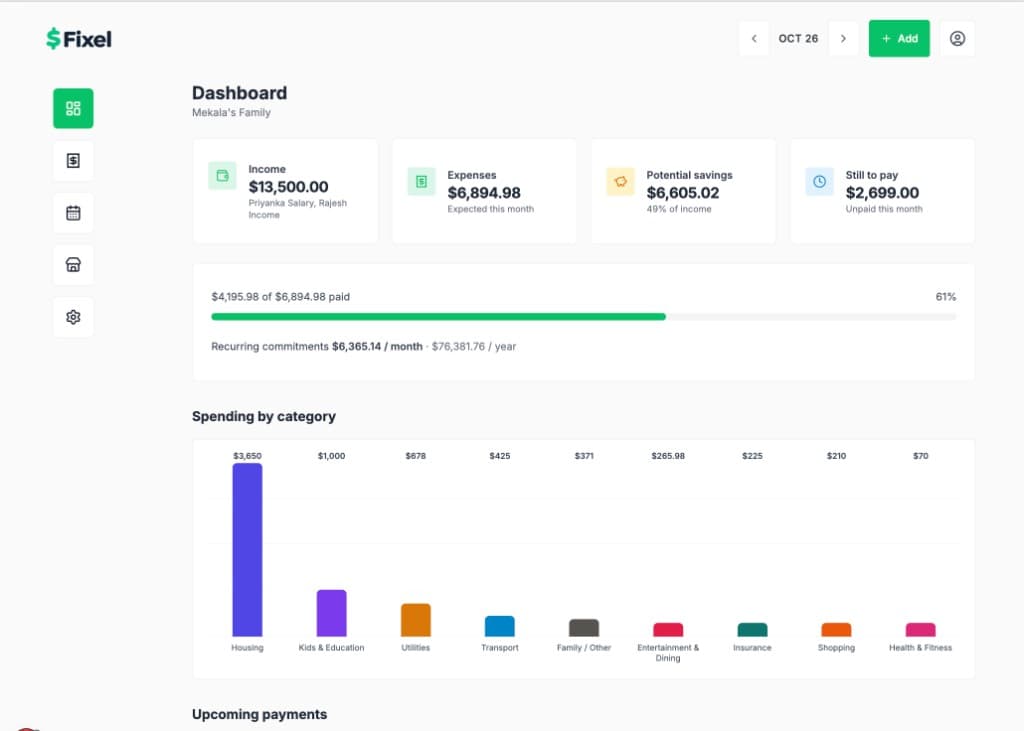Click the Insurance category label
This screenshot has height=731, width=1024.
[752, 647]
